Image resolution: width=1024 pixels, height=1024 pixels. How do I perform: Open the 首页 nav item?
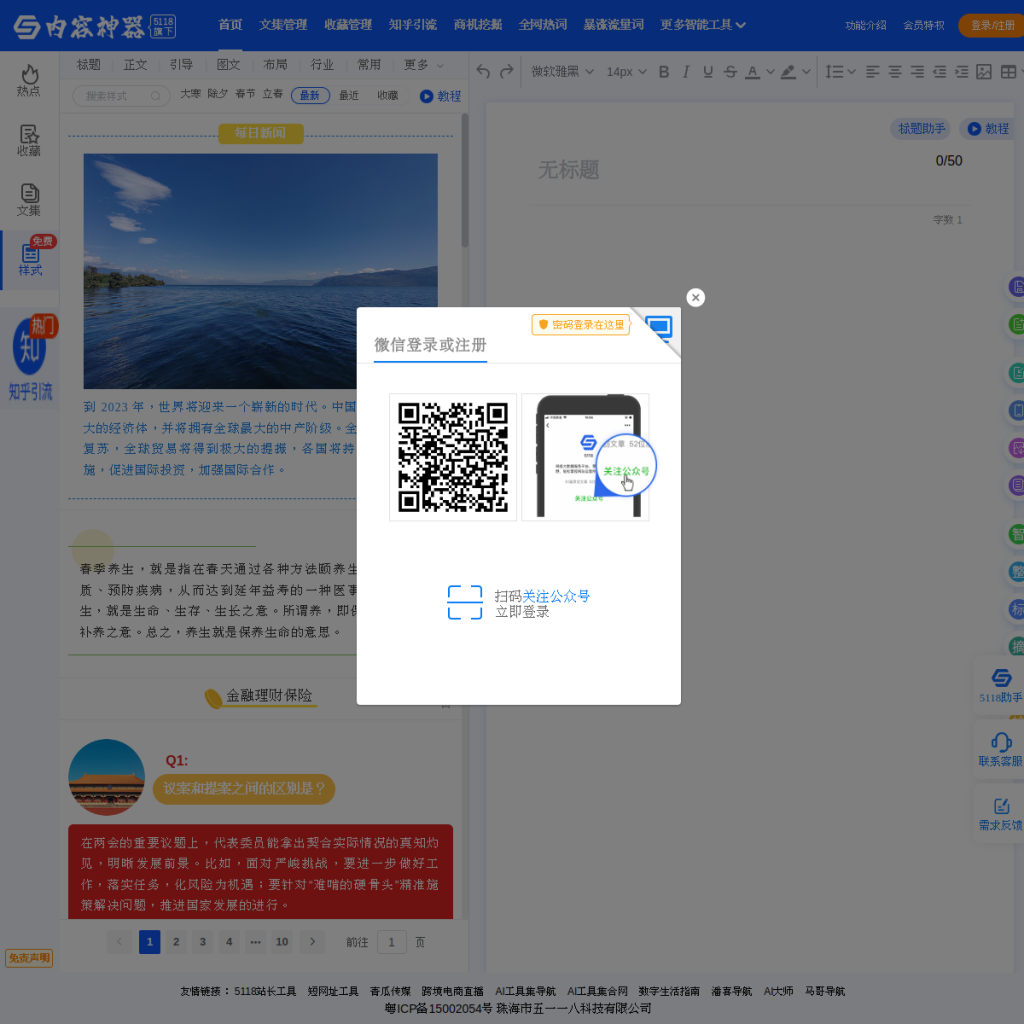230,25
